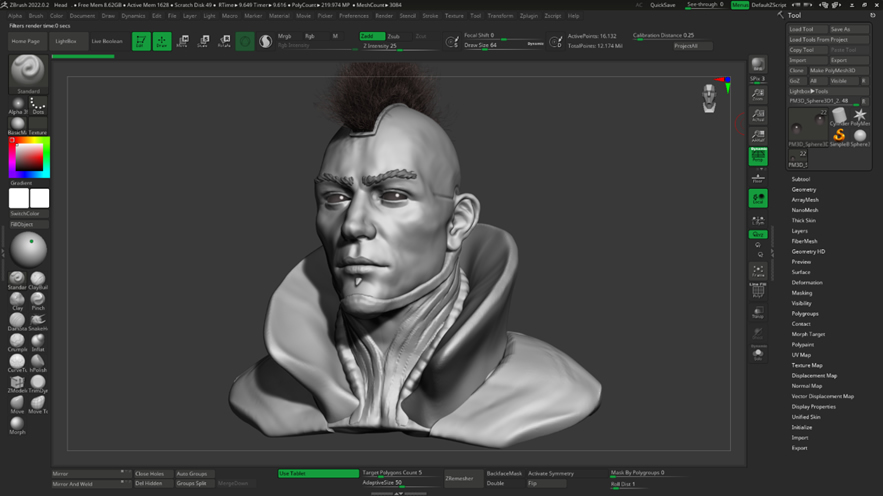Viewport: 883px width, 496px height.
Task: Click the LightBox button
Action: pos(66,41)
